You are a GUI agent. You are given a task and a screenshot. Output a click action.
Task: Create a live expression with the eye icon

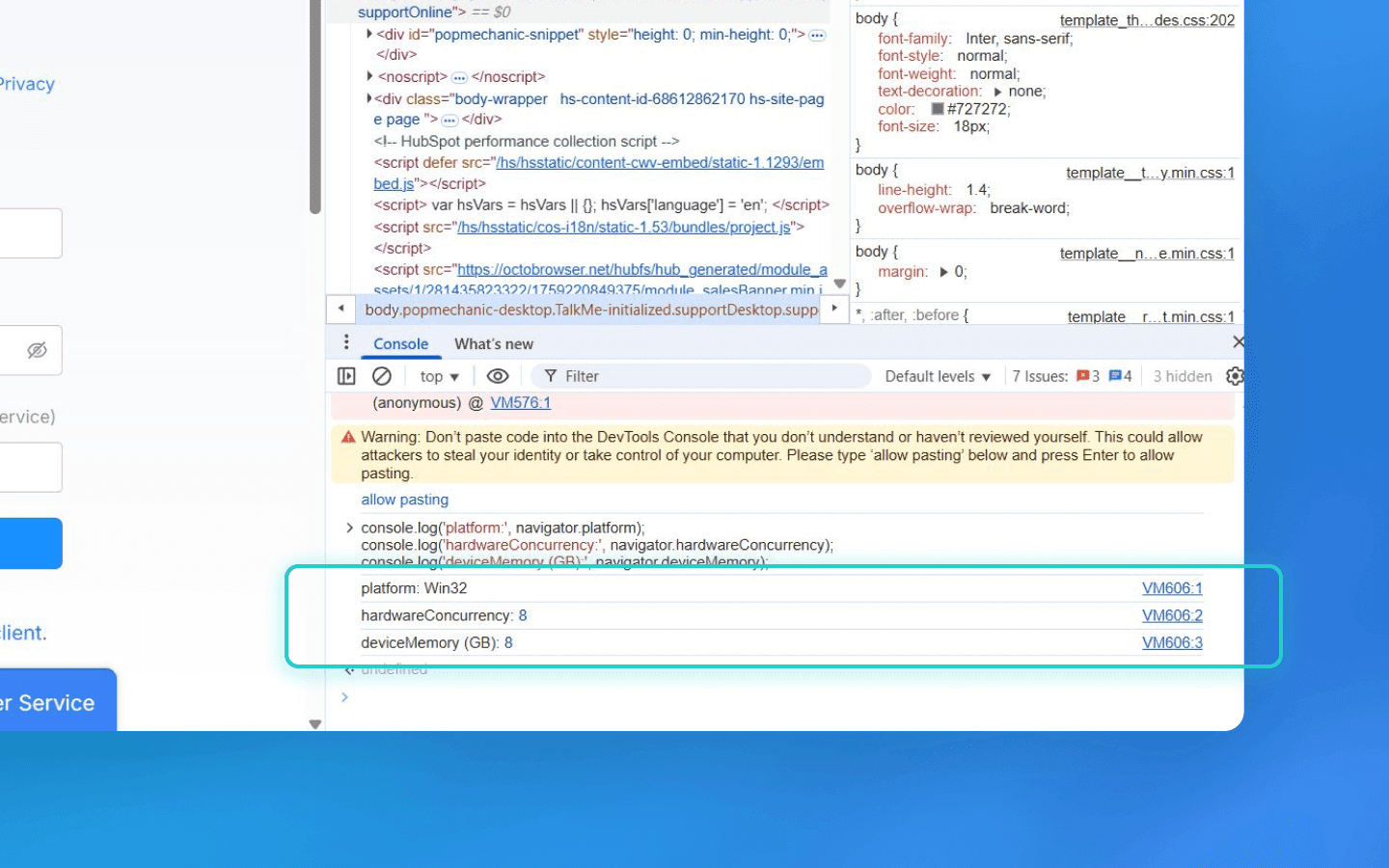498,376
